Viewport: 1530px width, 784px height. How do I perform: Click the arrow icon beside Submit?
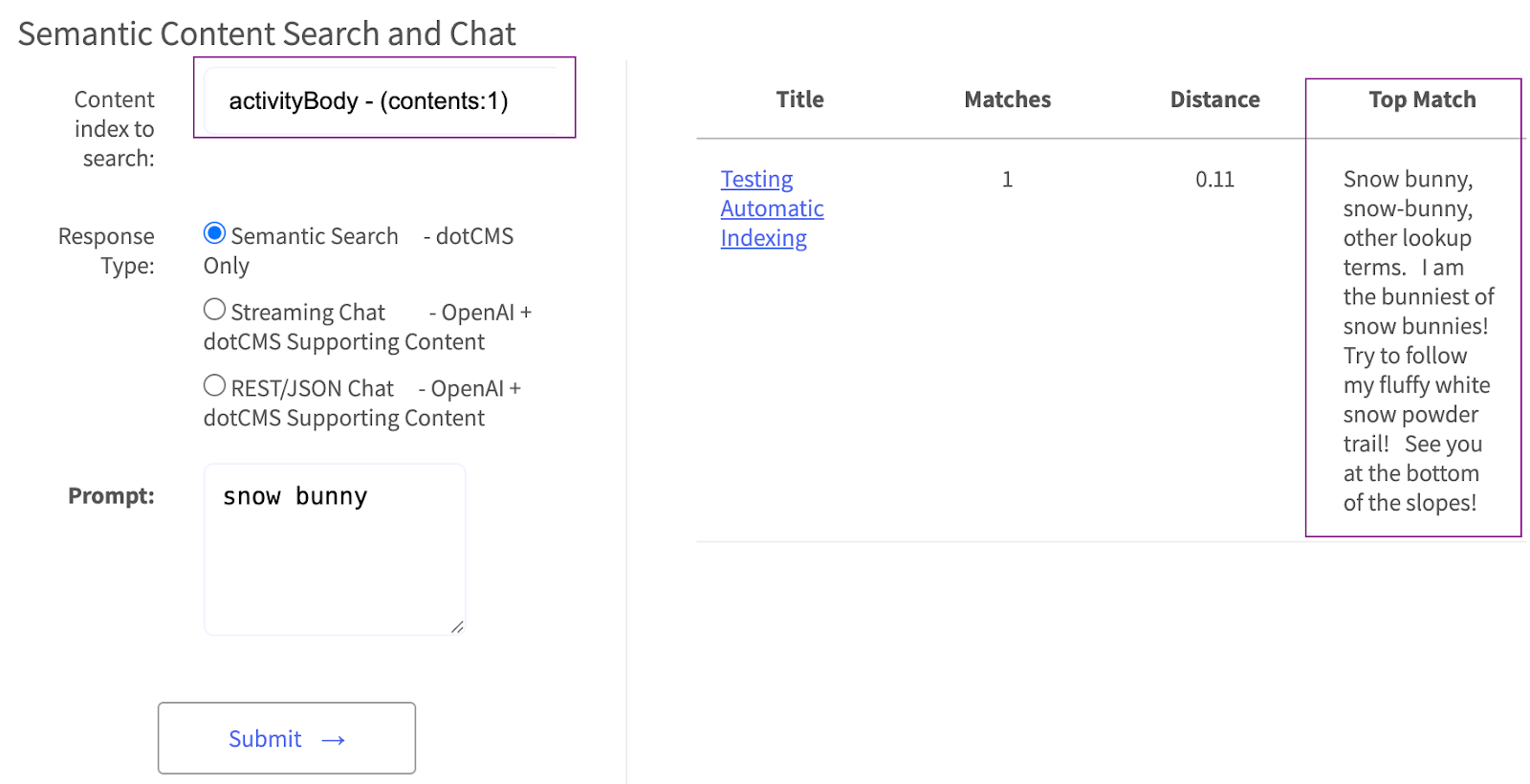333,740
